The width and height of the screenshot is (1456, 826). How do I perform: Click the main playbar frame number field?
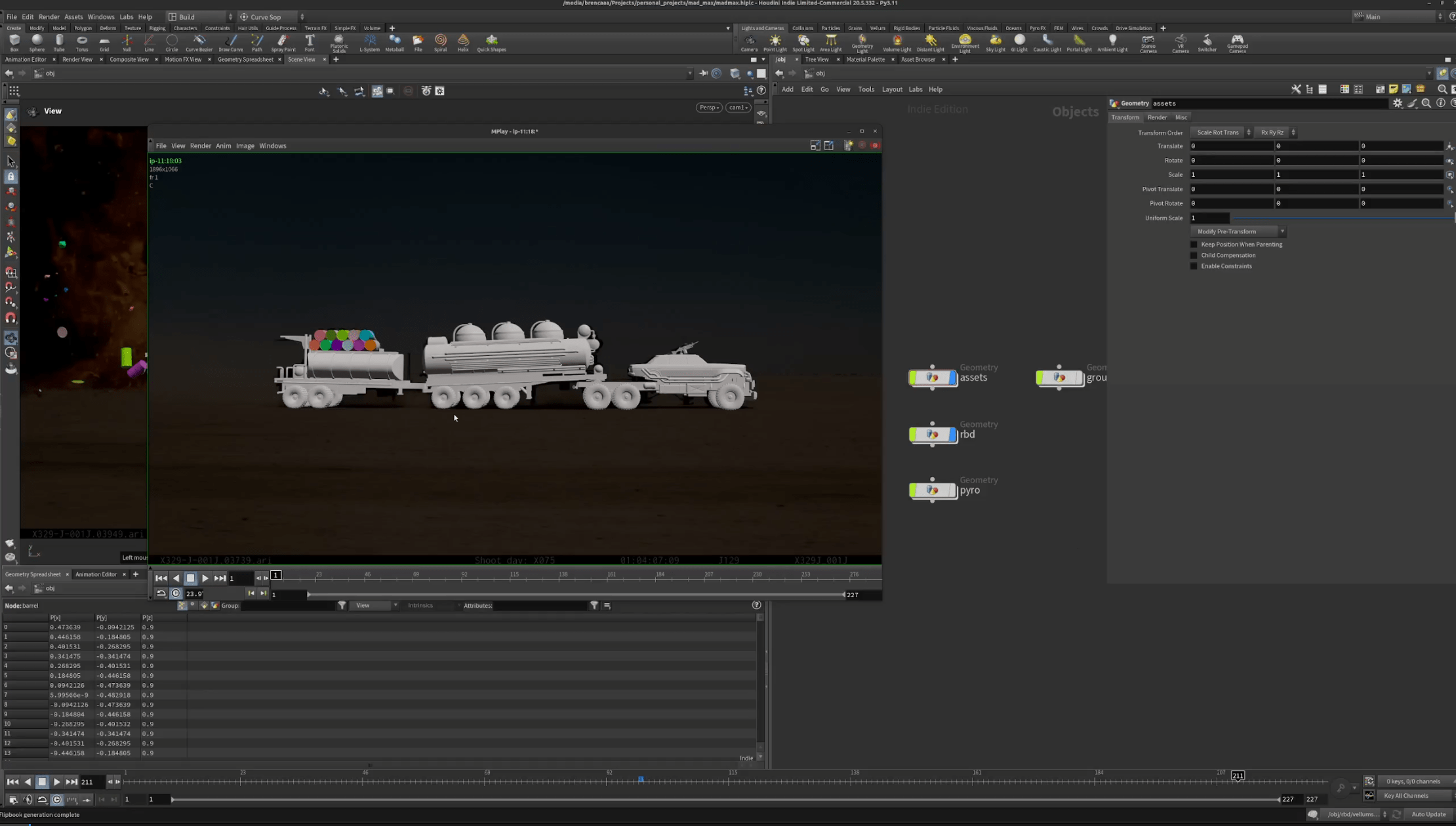[x=91, y=782]
